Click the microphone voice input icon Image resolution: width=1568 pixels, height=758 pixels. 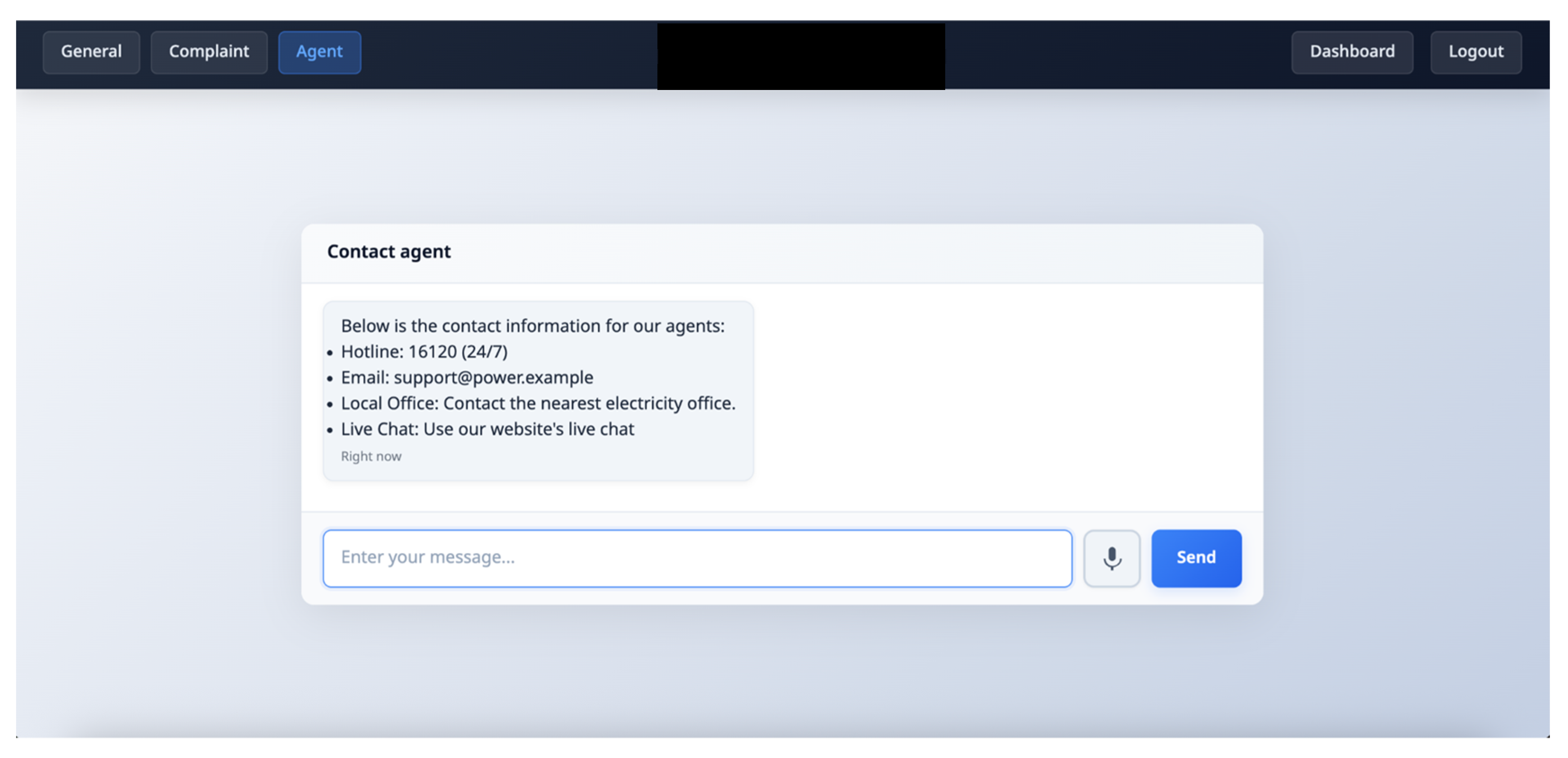1111,558
